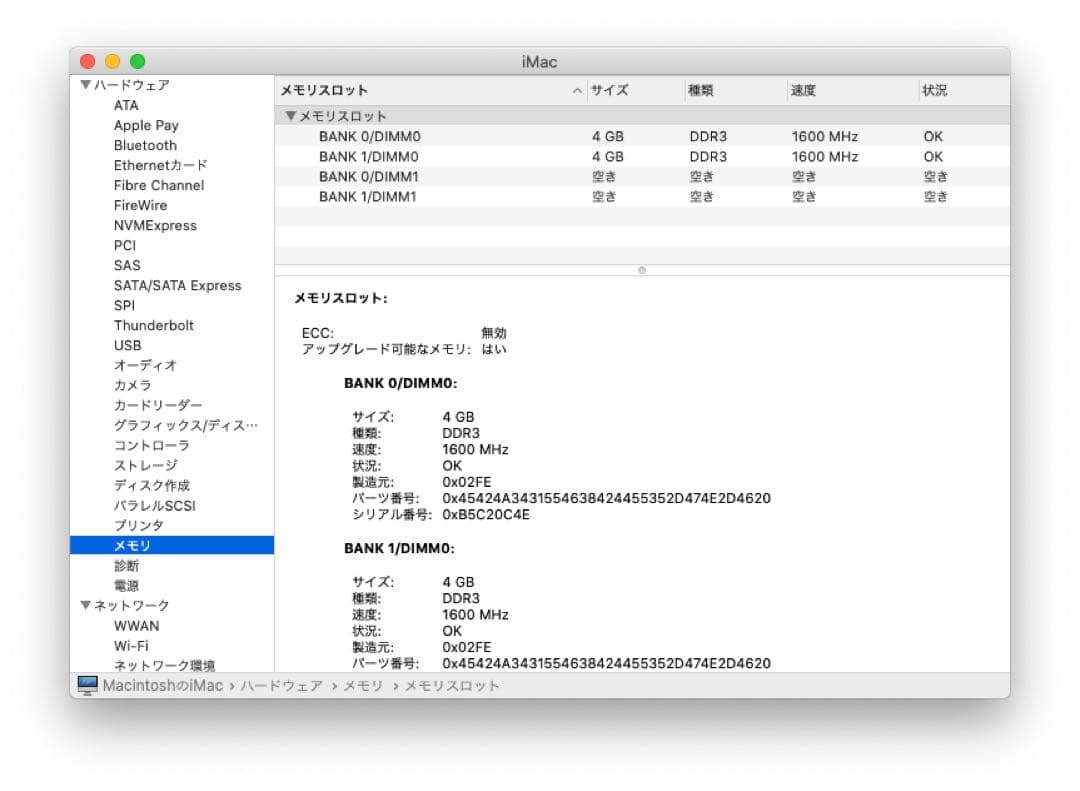Select Fibre Channel entry

pos(159,185)
